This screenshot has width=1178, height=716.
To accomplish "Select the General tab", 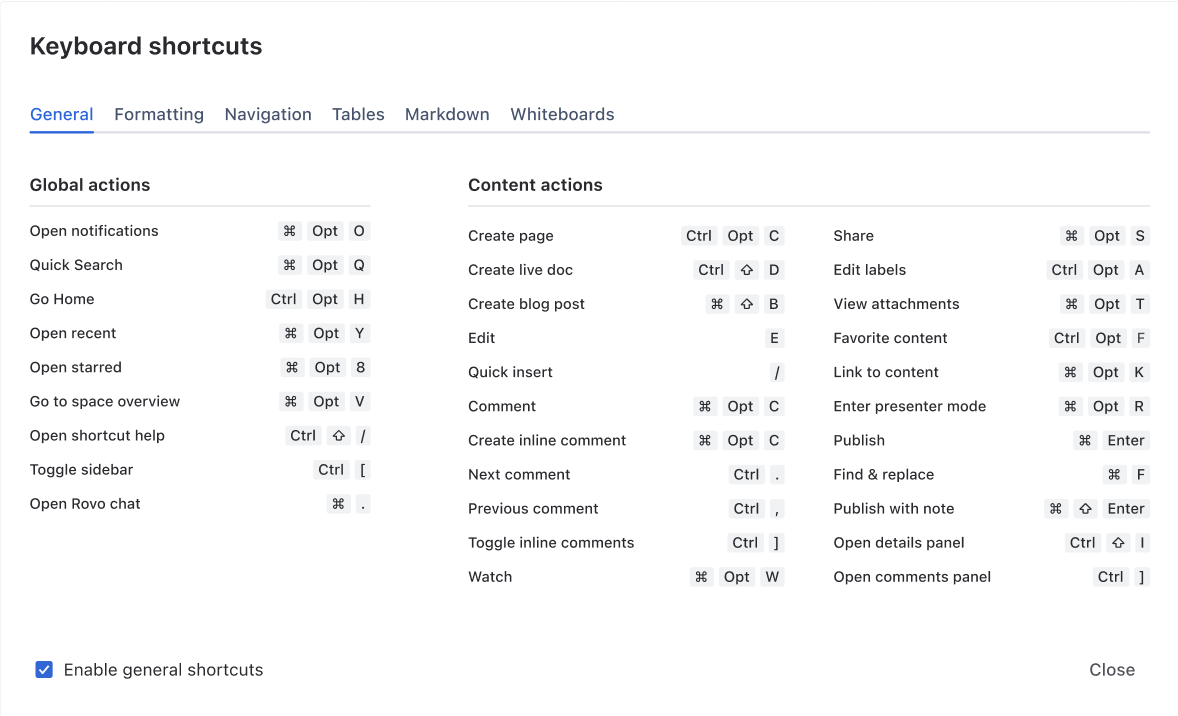I will point(61,114).
